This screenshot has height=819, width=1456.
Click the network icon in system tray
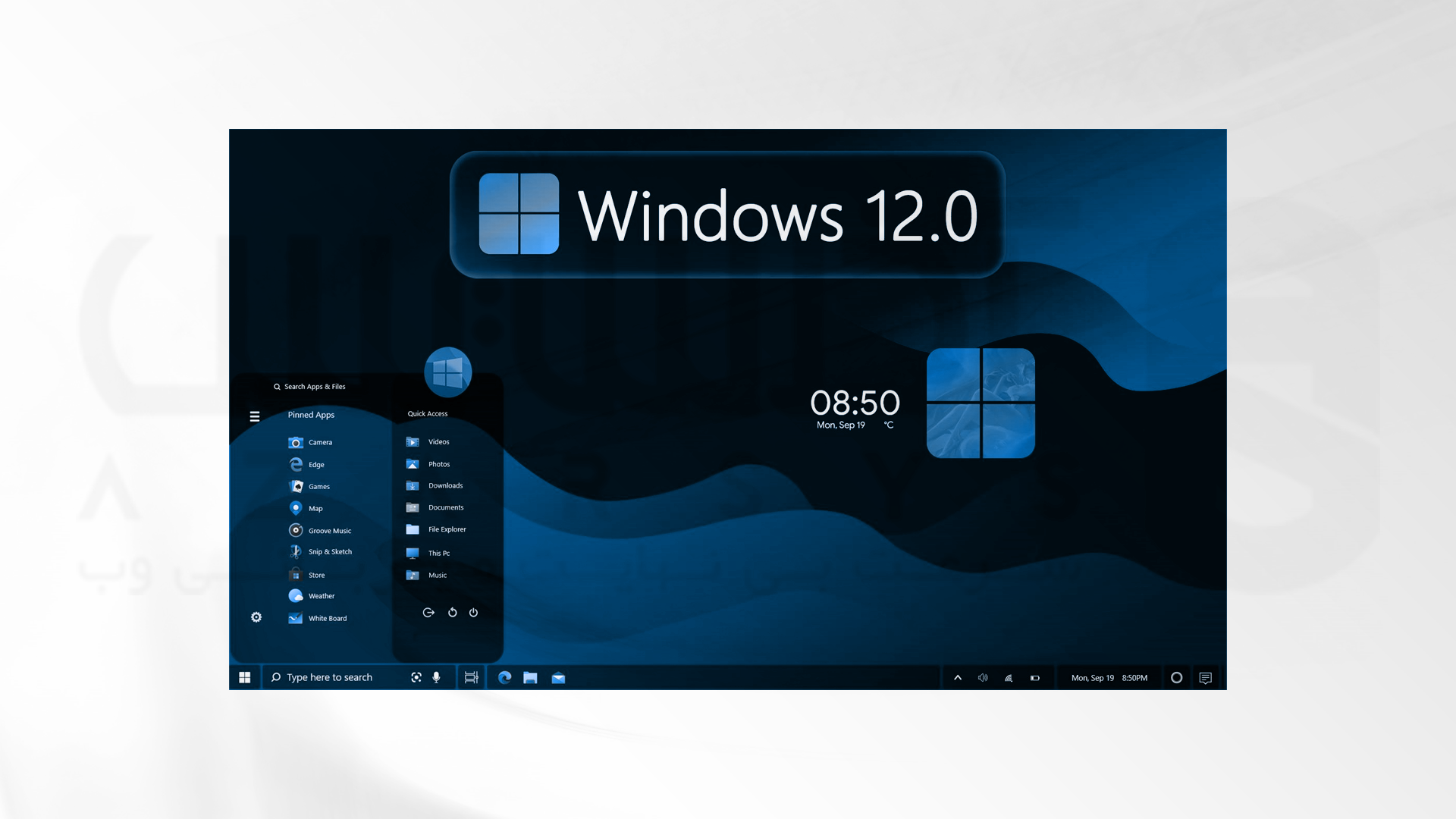tap(1009, 678)
